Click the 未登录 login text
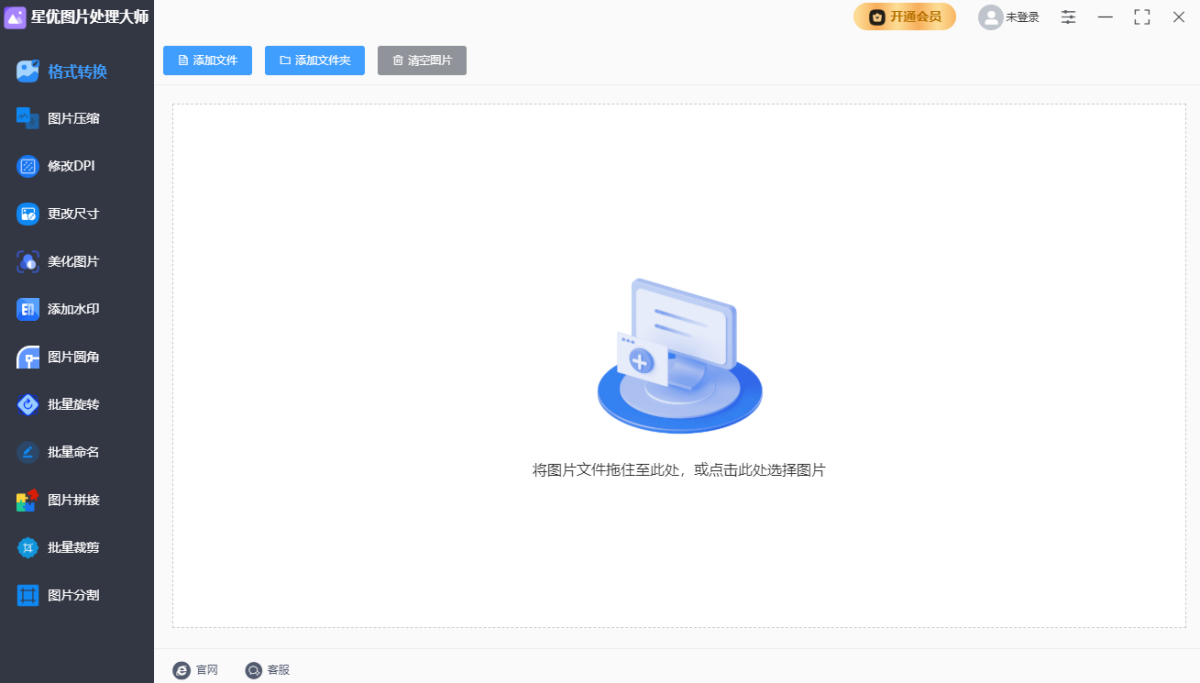This screenshot has width=1200, height=683. click(x=1022, y=17)
